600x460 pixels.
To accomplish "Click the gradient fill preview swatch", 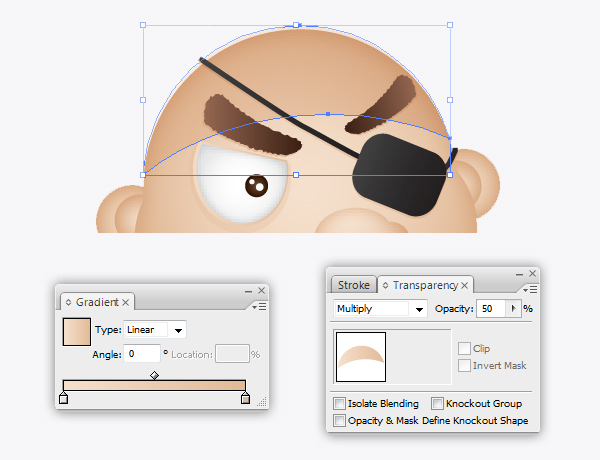I will pos(77,332).
